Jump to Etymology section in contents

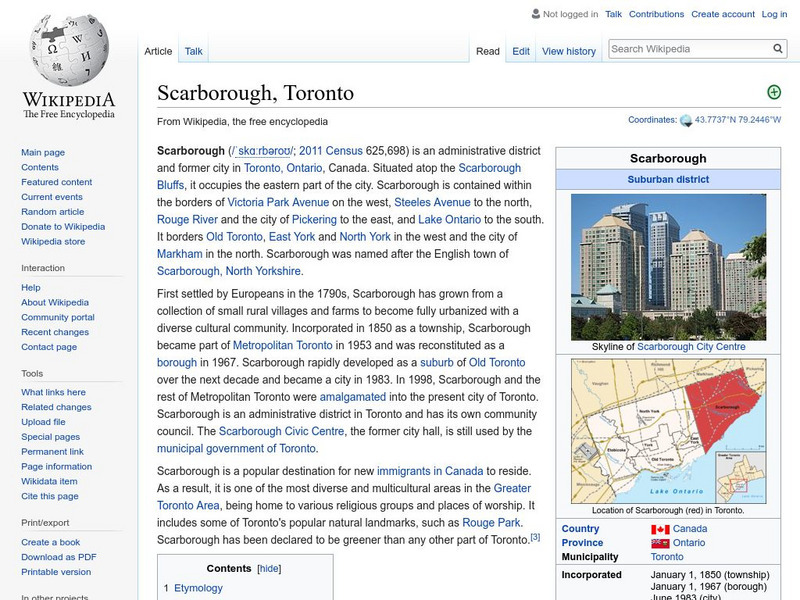pos(198,588)
